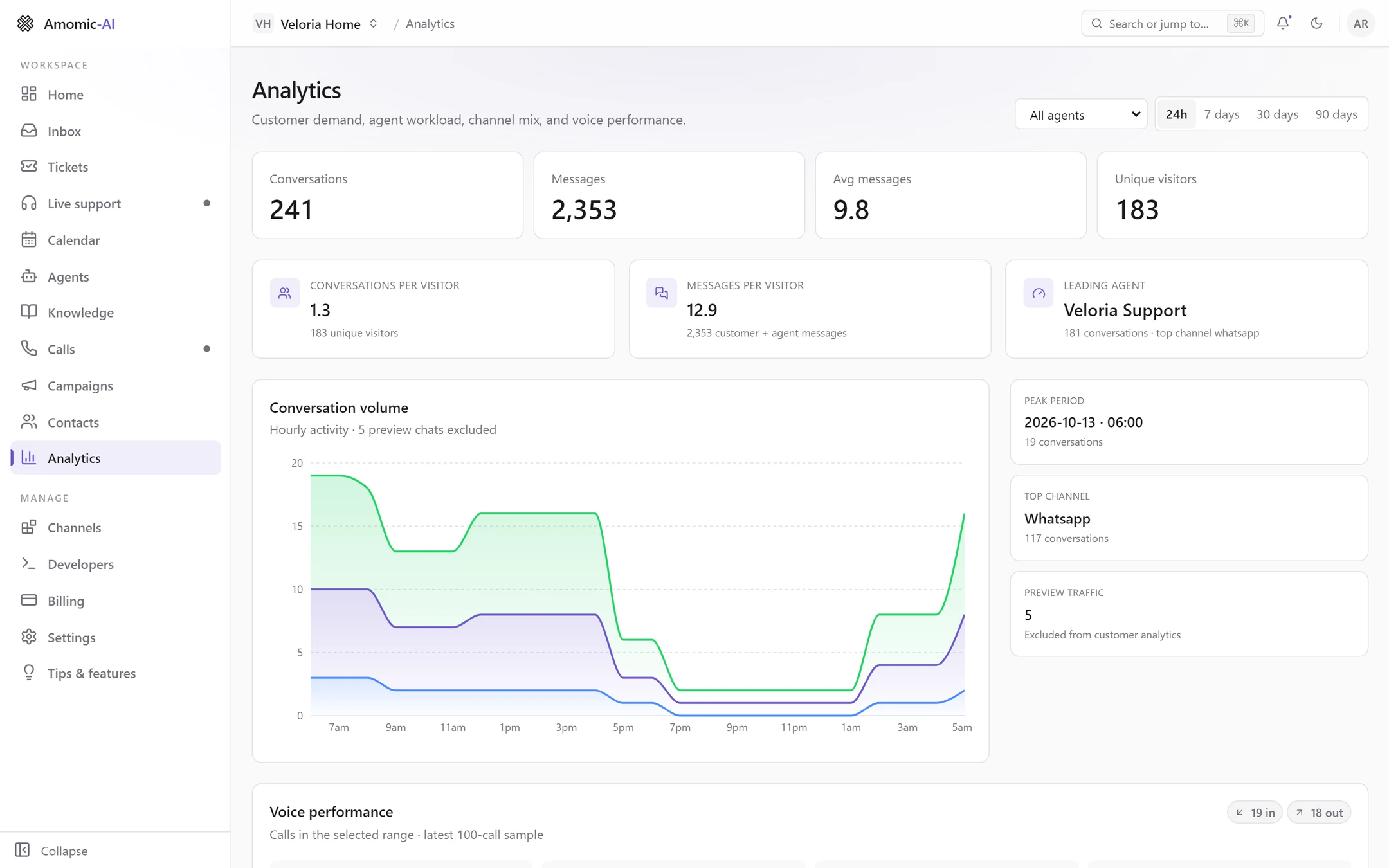The width and height of the screenshot is (1389, 868).
Task: Click the Top Channel Whatsapp card
Action: click(1188, 518)
